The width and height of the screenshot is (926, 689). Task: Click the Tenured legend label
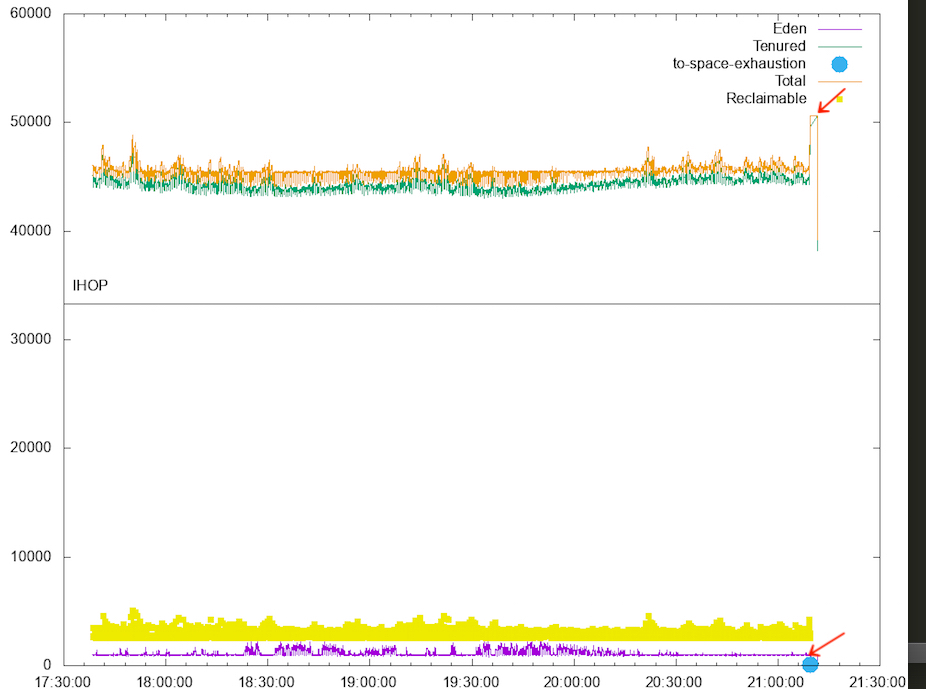[x=779, y=46]
